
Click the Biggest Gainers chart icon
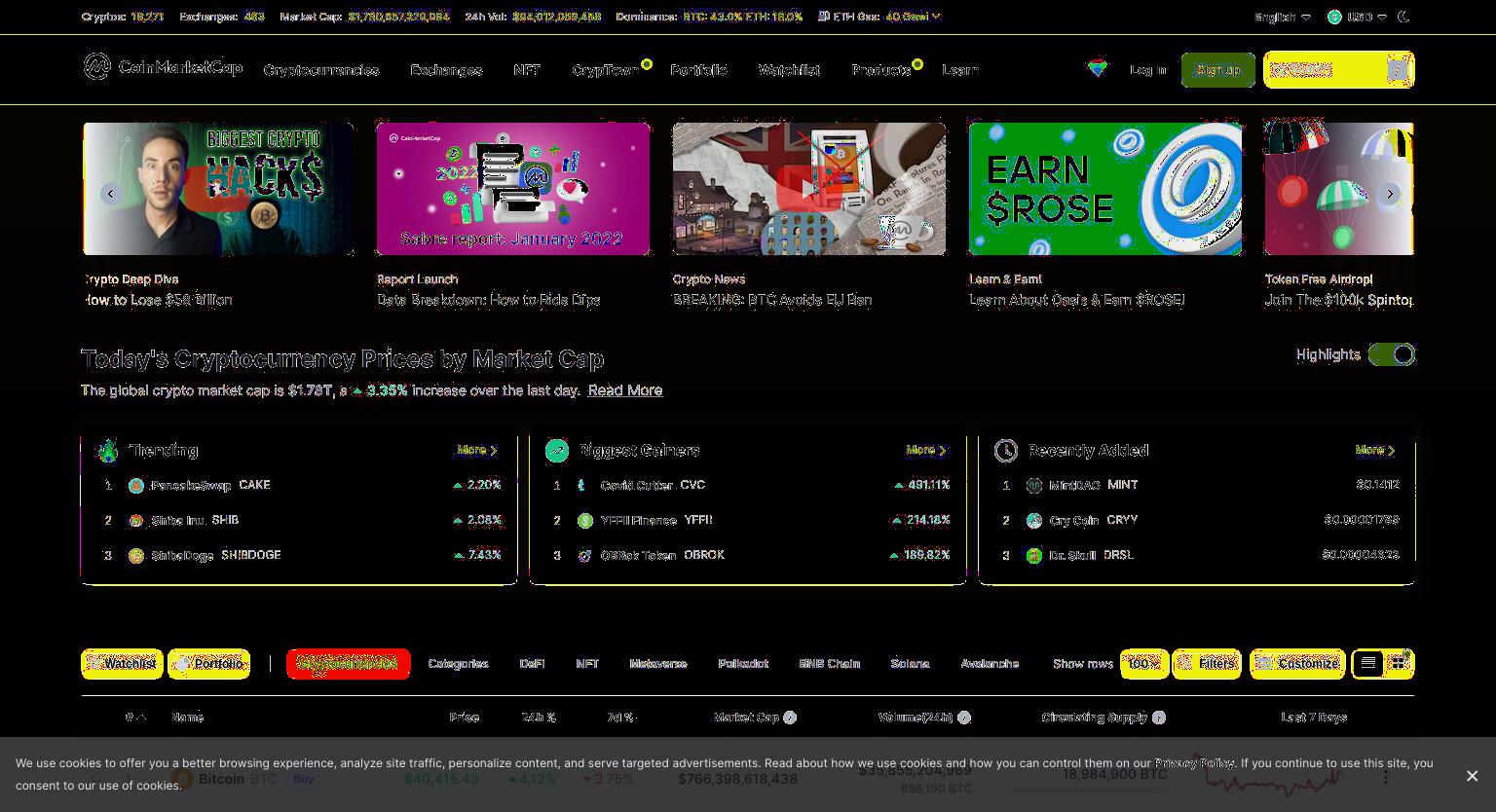pos(557,450)
